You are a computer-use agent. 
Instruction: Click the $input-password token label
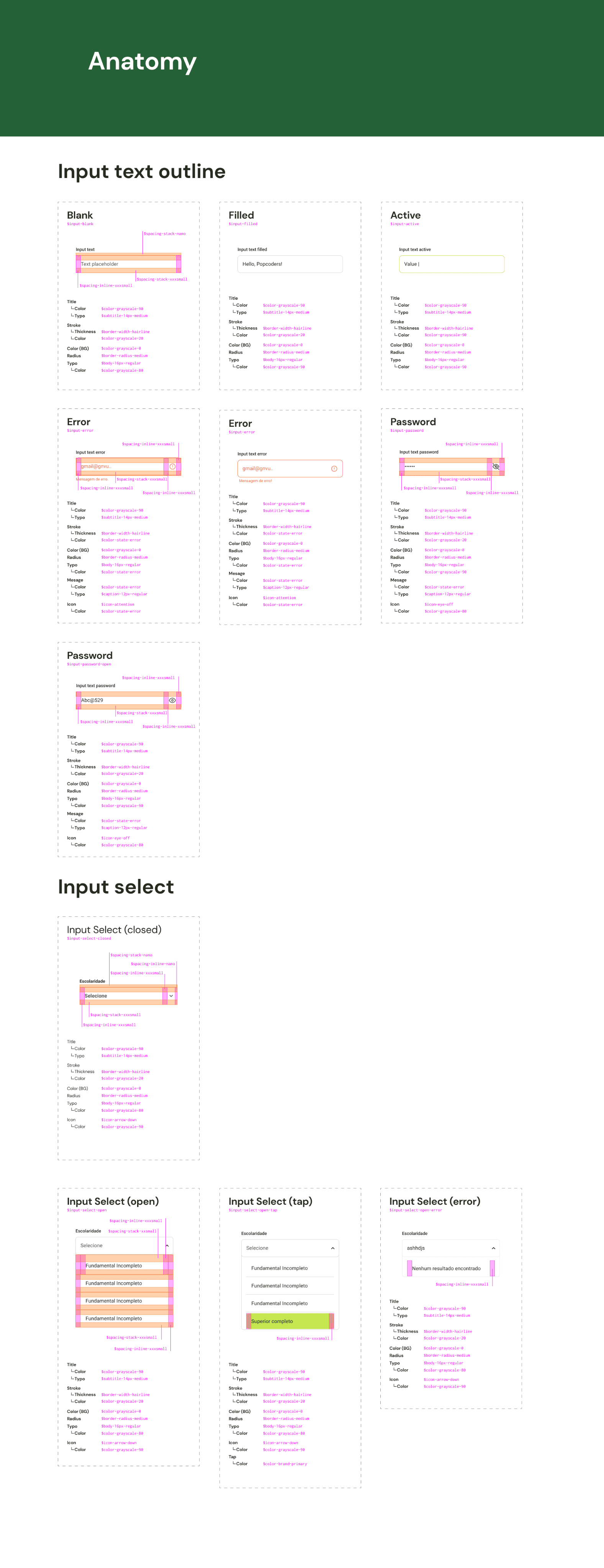(x=407, y=430)
